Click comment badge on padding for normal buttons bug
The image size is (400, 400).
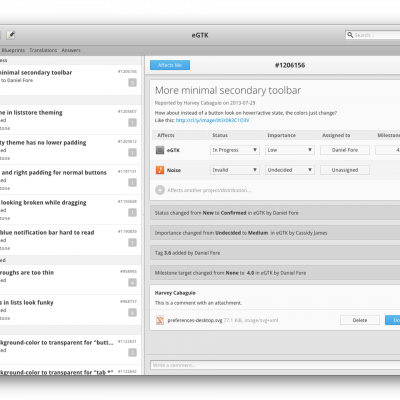point(132,183)
